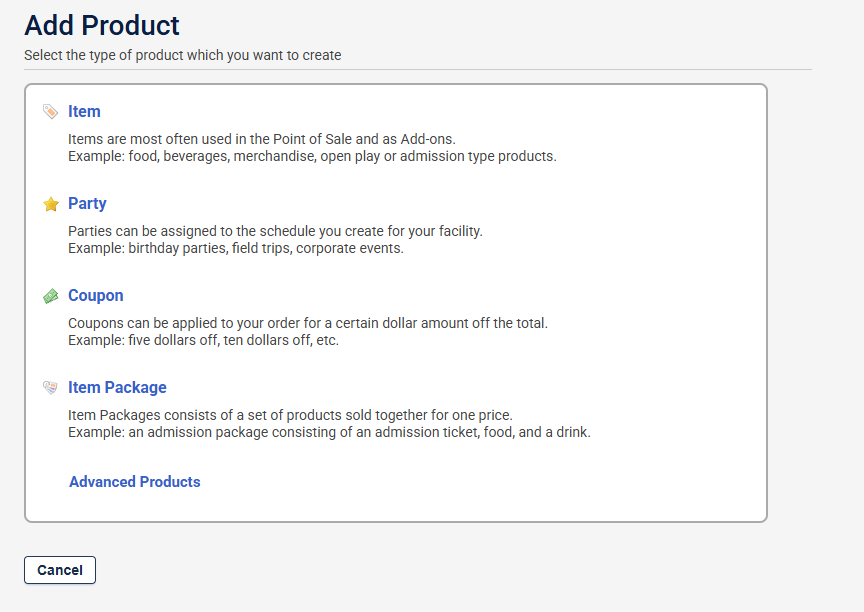Click the Item Packages set description
This screenshot has height=612, width=864.
click(290, 415)
